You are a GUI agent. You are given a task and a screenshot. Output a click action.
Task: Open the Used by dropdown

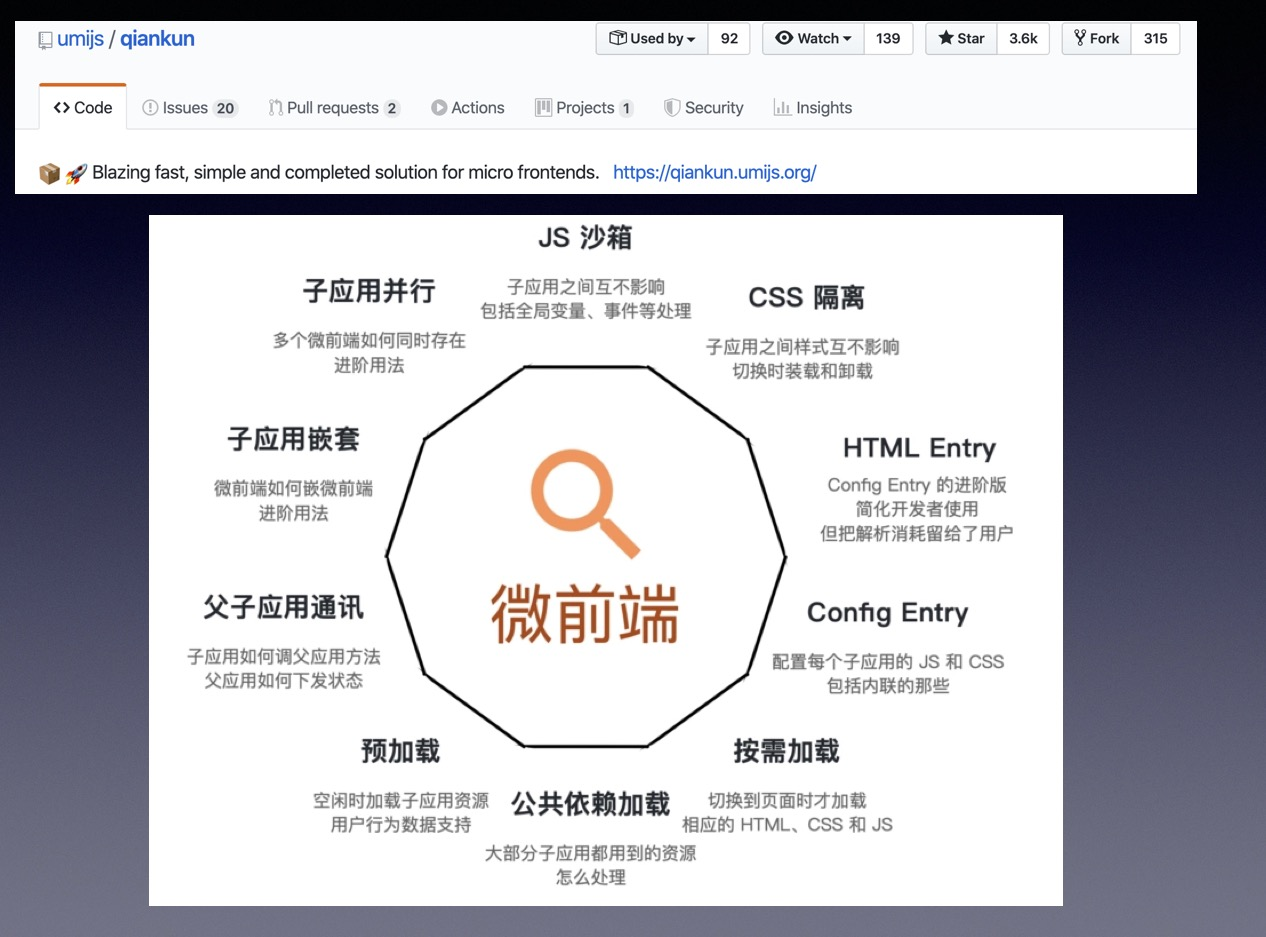pyautogui.click(x=651, y=39)
